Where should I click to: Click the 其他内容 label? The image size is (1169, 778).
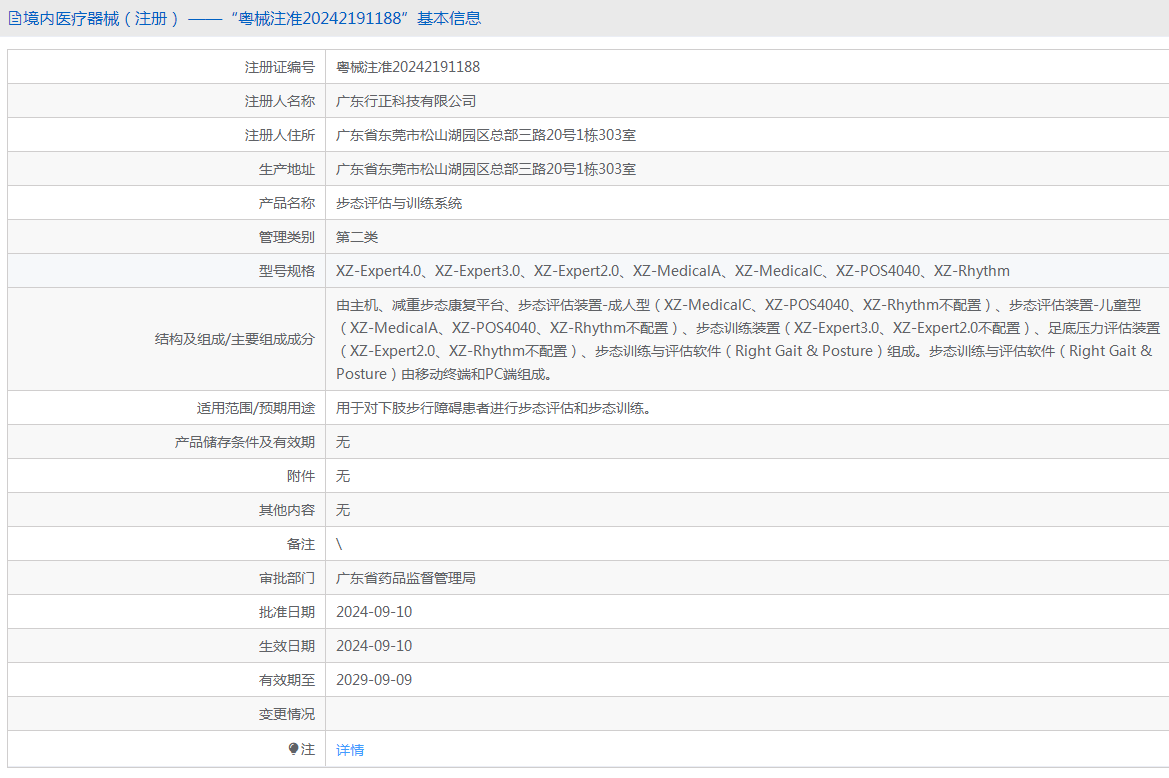click(287, 510)
